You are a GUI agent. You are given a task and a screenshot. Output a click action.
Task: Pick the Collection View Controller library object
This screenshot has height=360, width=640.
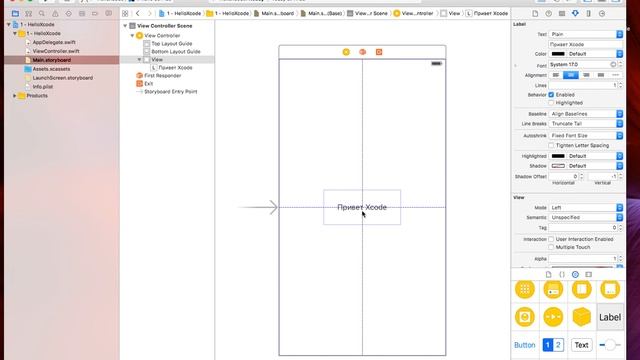tap(525, 289)
